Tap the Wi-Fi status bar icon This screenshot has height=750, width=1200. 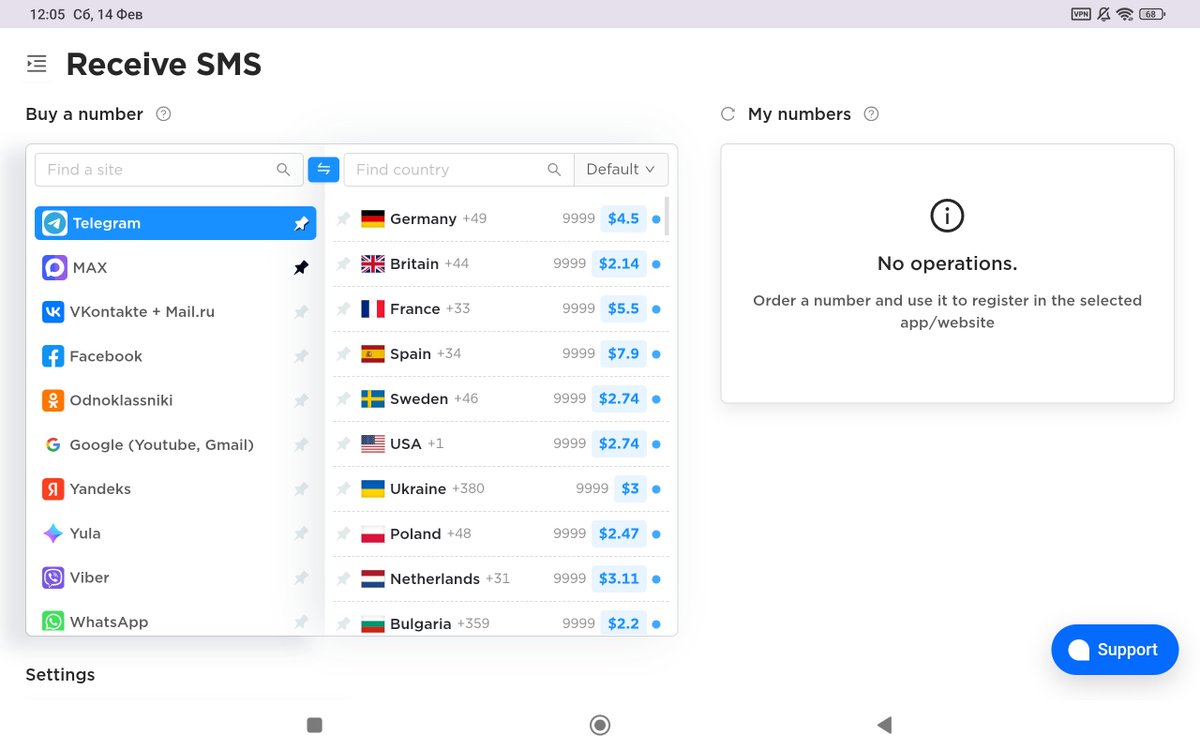tap(1125, 14)
